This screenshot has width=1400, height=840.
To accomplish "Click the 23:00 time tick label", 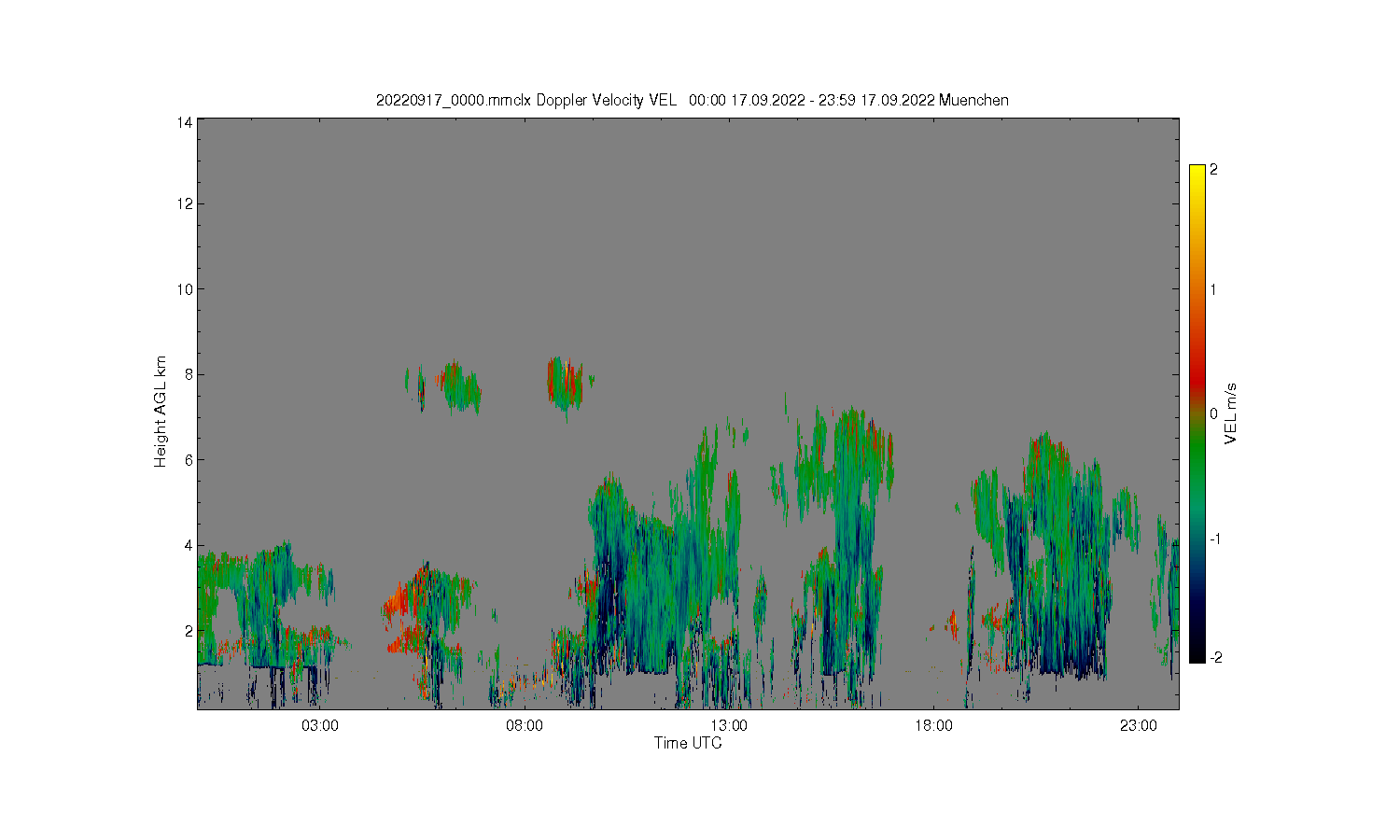I will click(1138, 725).
